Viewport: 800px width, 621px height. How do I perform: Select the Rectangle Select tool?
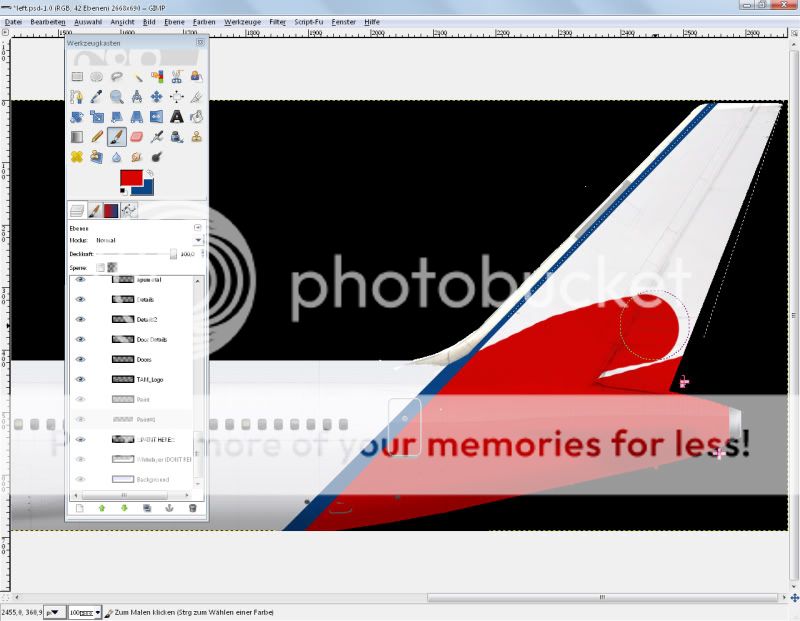77,77
